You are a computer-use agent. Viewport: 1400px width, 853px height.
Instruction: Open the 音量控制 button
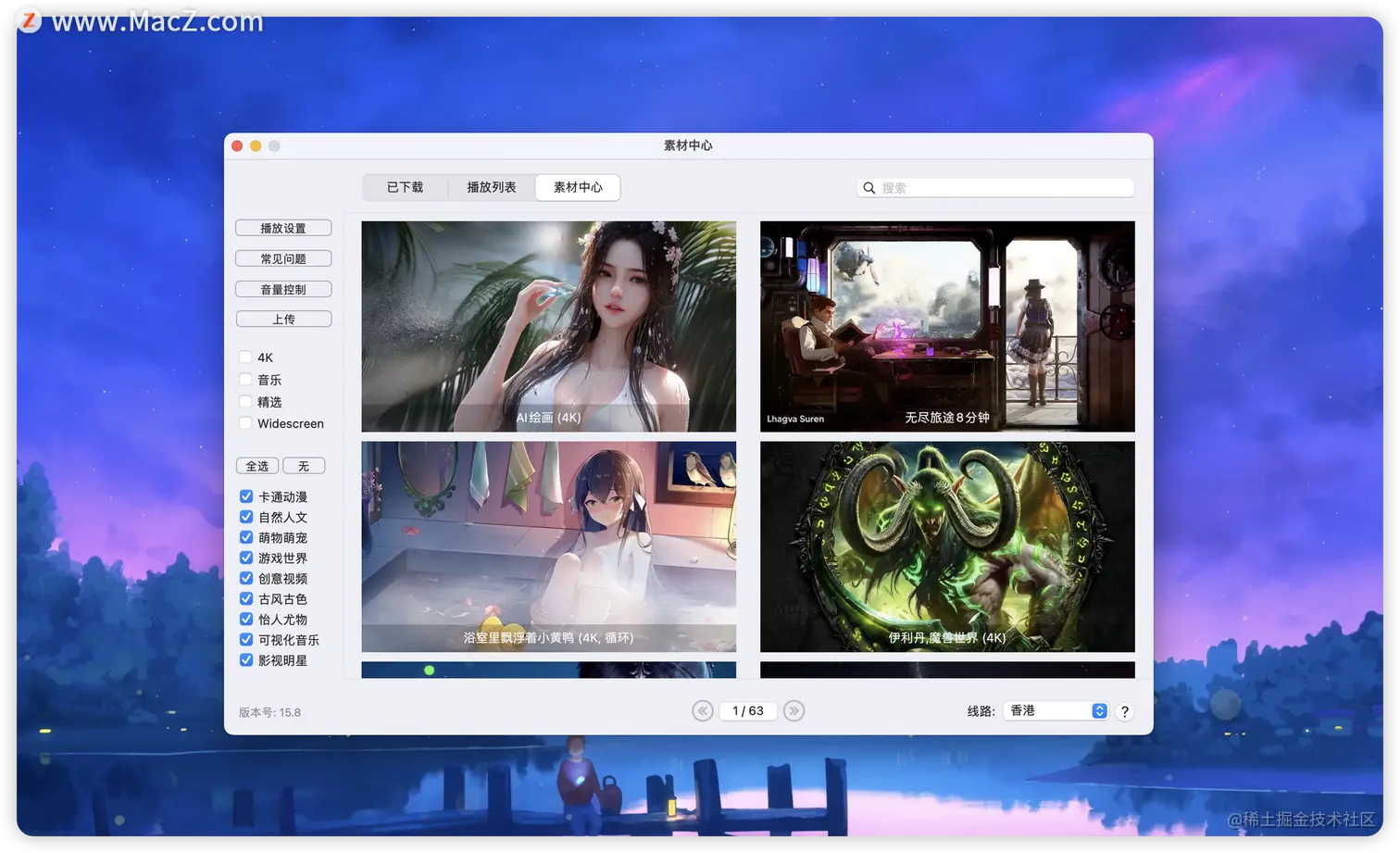[283, 289]
